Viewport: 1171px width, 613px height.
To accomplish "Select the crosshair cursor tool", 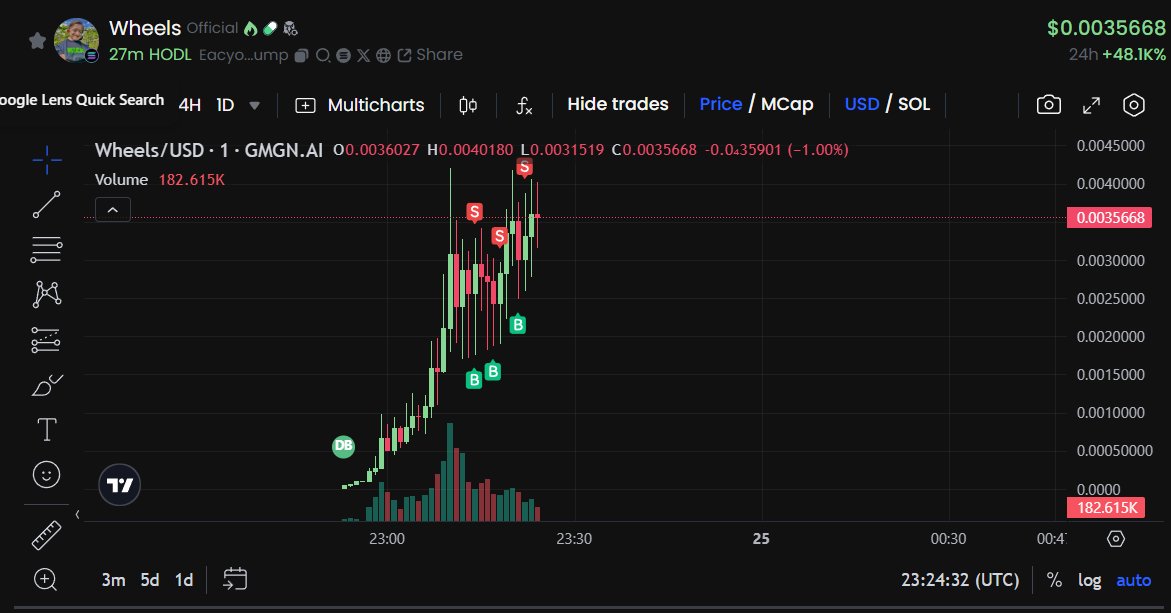I will 46,160.
